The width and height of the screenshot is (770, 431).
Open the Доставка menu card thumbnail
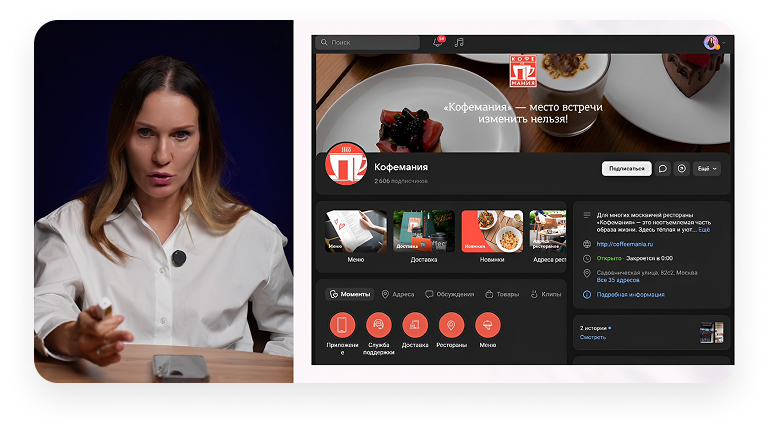pyautogui.click(x=424, y=231)
